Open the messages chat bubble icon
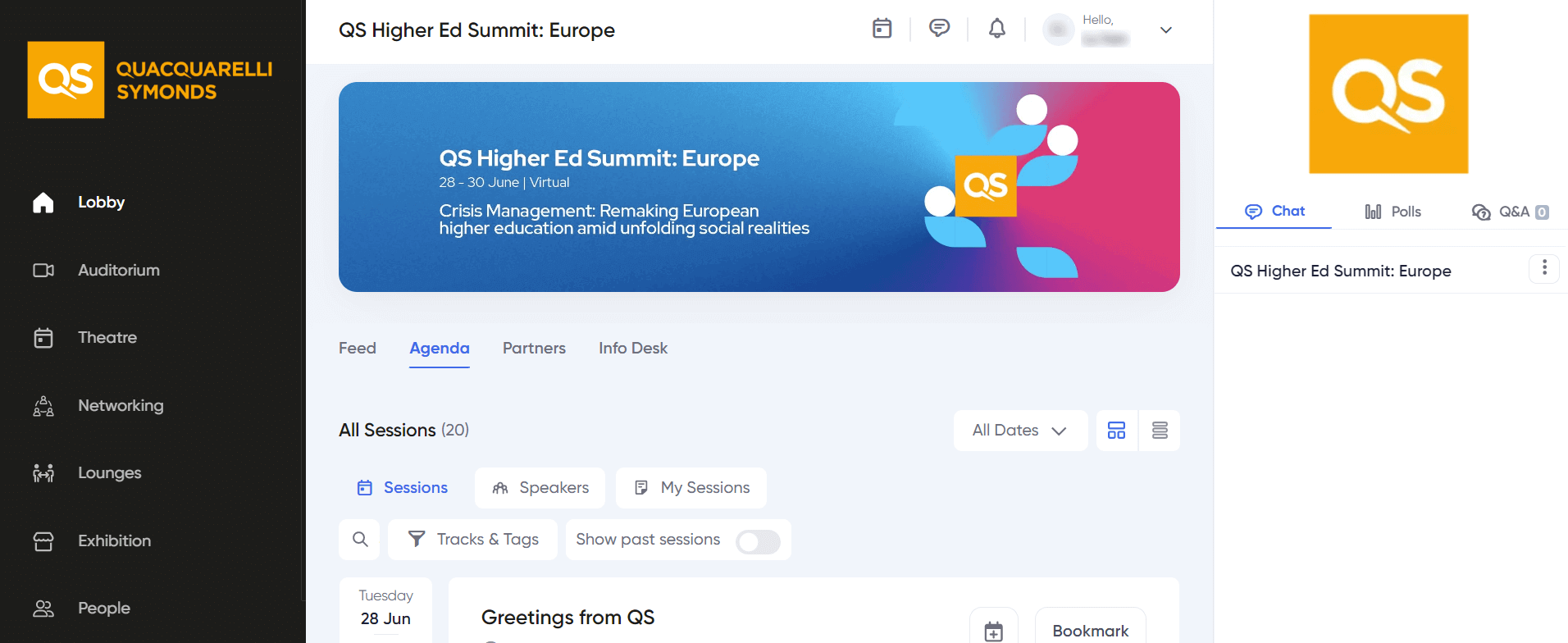1568x643 pixels. pos(939,29)
